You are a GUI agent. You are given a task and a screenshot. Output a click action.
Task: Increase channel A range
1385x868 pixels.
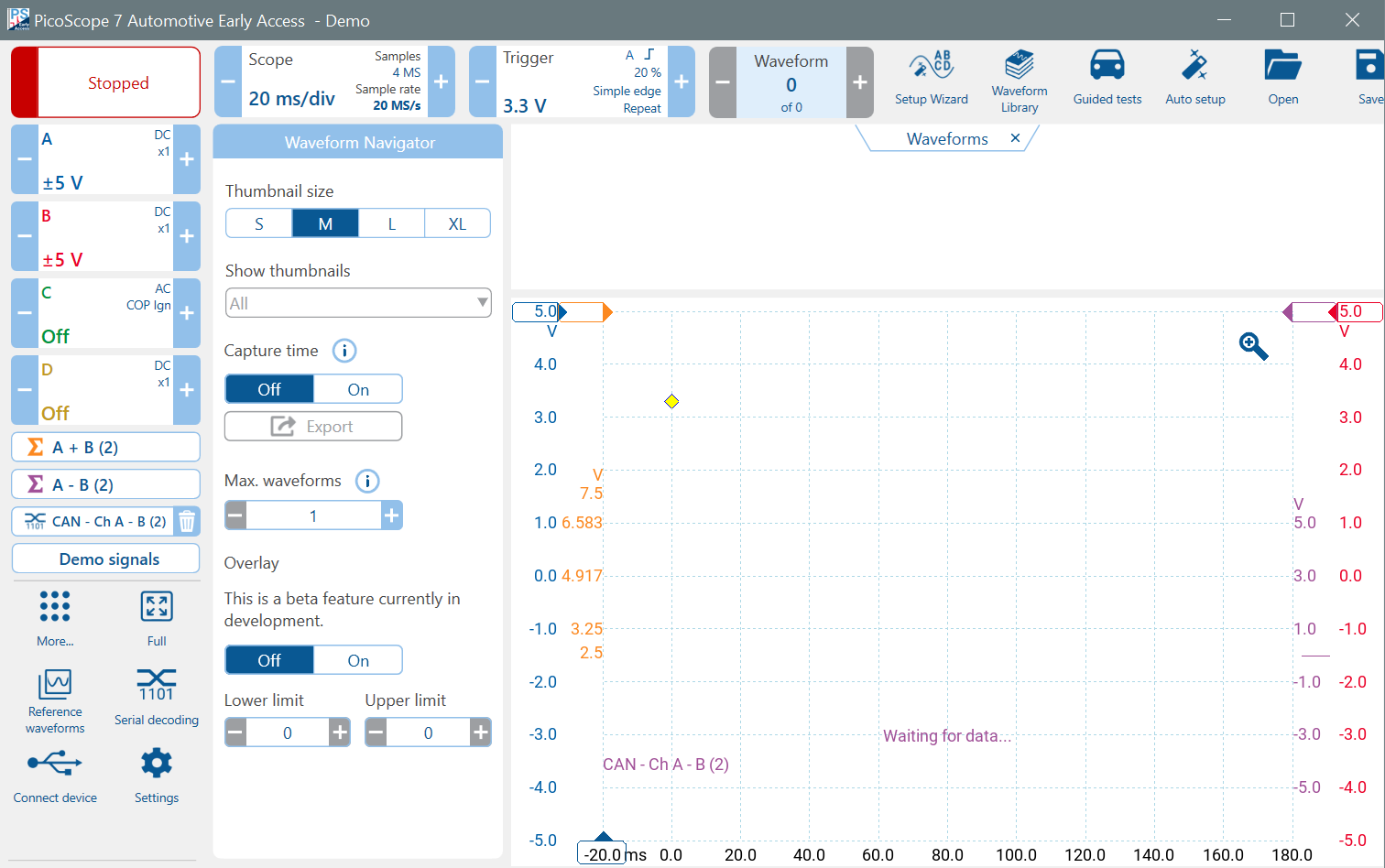click(x=187, y=159)
